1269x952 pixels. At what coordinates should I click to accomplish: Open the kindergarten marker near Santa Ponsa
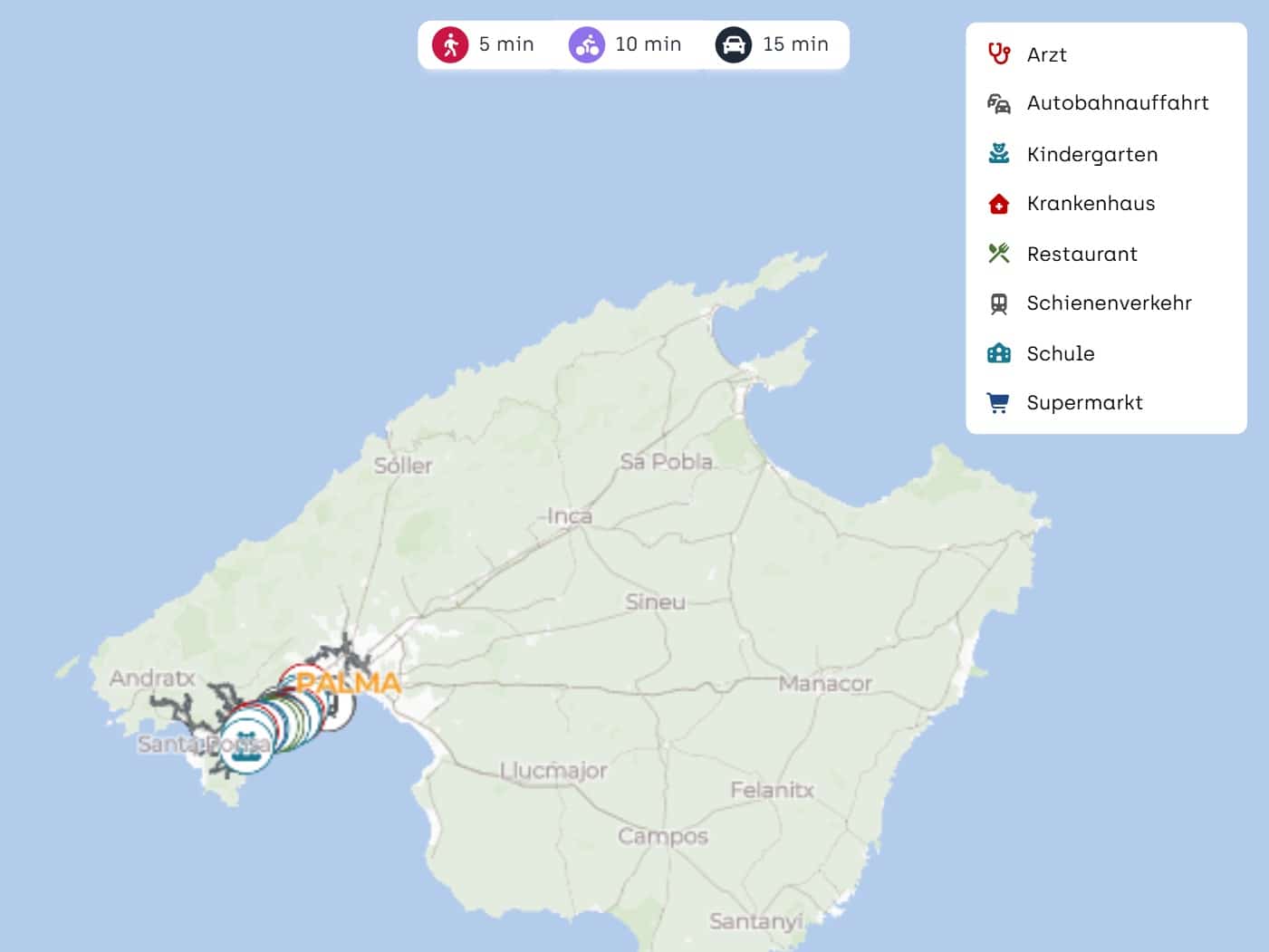pyautogui.click(x=245, y=745)
